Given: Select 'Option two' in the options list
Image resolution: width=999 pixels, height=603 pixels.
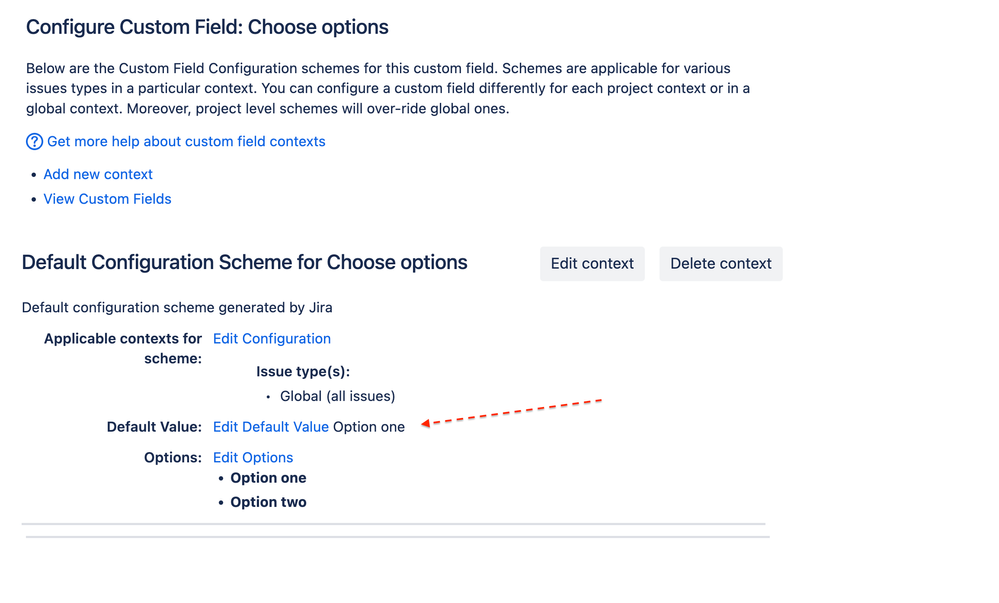Looking at the screenshot, I should point(268,502).
